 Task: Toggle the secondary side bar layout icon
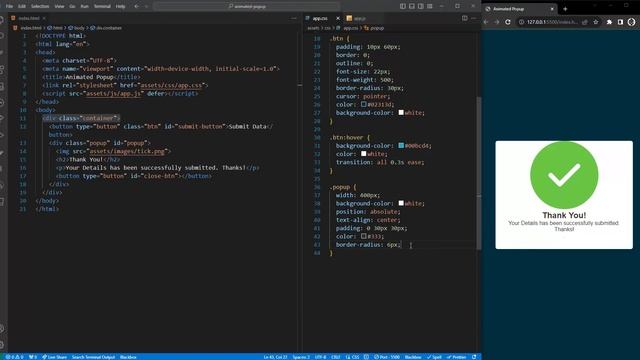click(421, 7)
